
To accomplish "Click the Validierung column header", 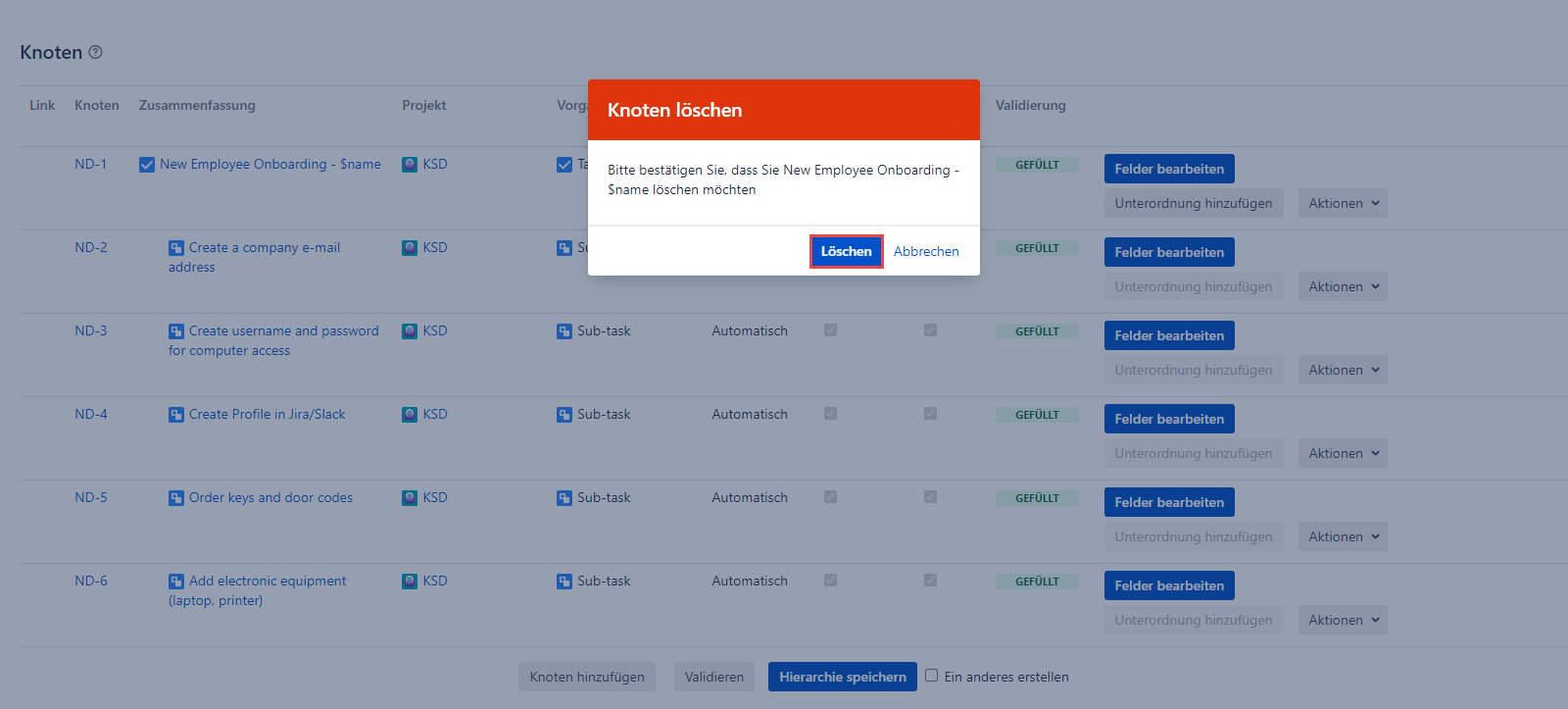I will [1030, 105].
